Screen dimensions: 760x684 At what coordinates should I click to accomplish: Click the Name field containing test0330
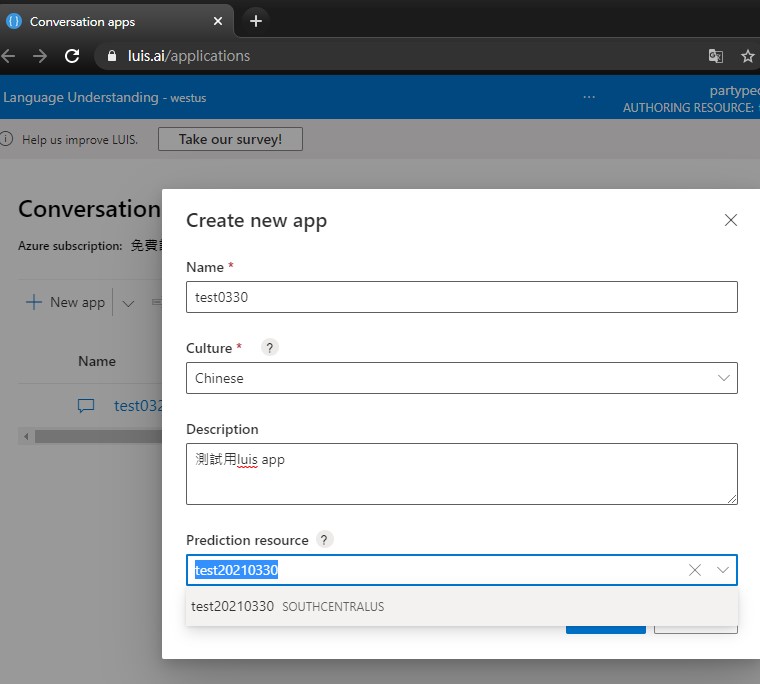click(x=461, y=297)
